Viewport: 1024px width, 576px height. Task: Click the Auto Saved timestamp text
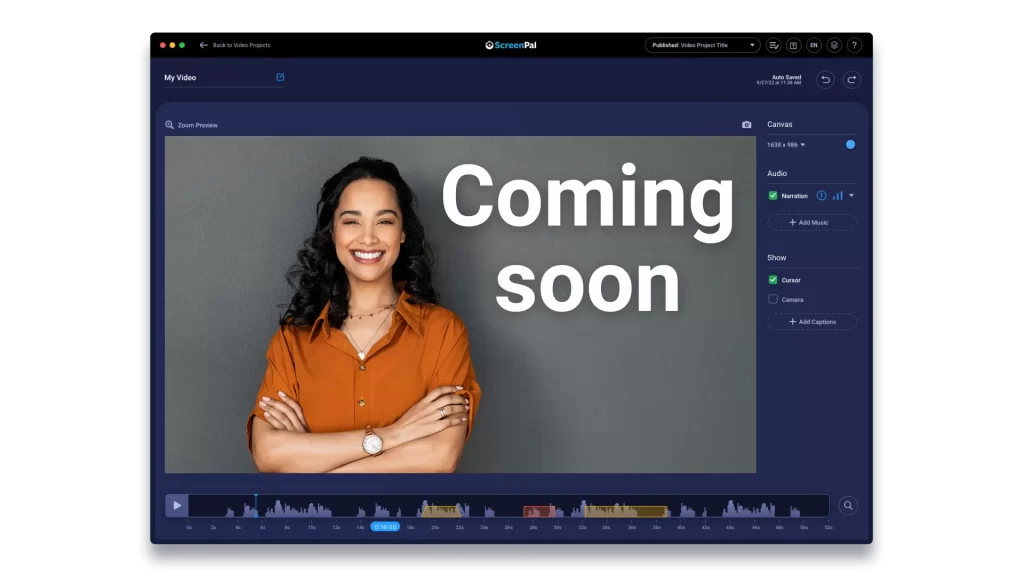coord(779,80)
